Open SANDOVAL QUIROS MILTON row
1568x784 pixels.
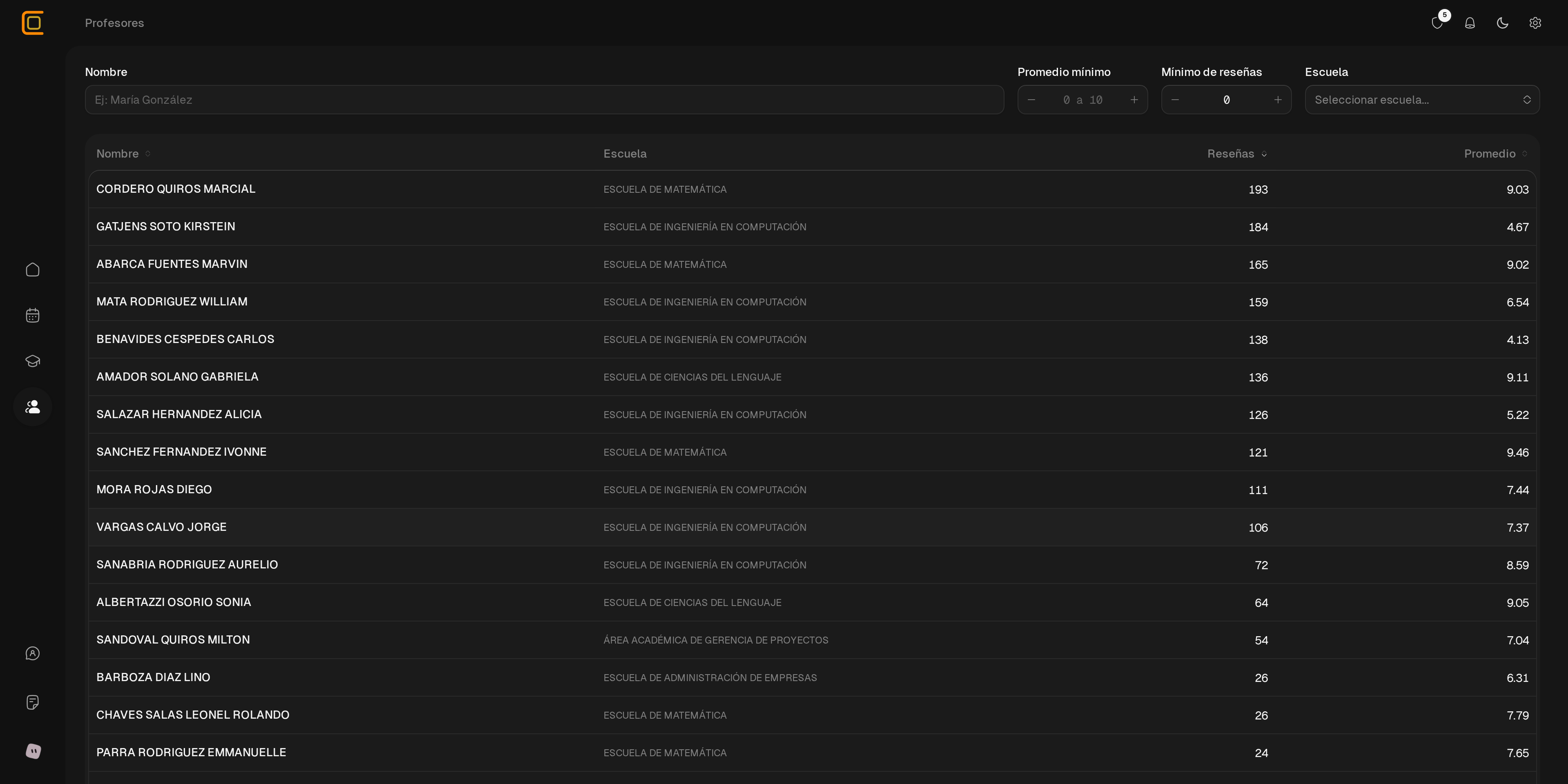click(x=813, y=640)
